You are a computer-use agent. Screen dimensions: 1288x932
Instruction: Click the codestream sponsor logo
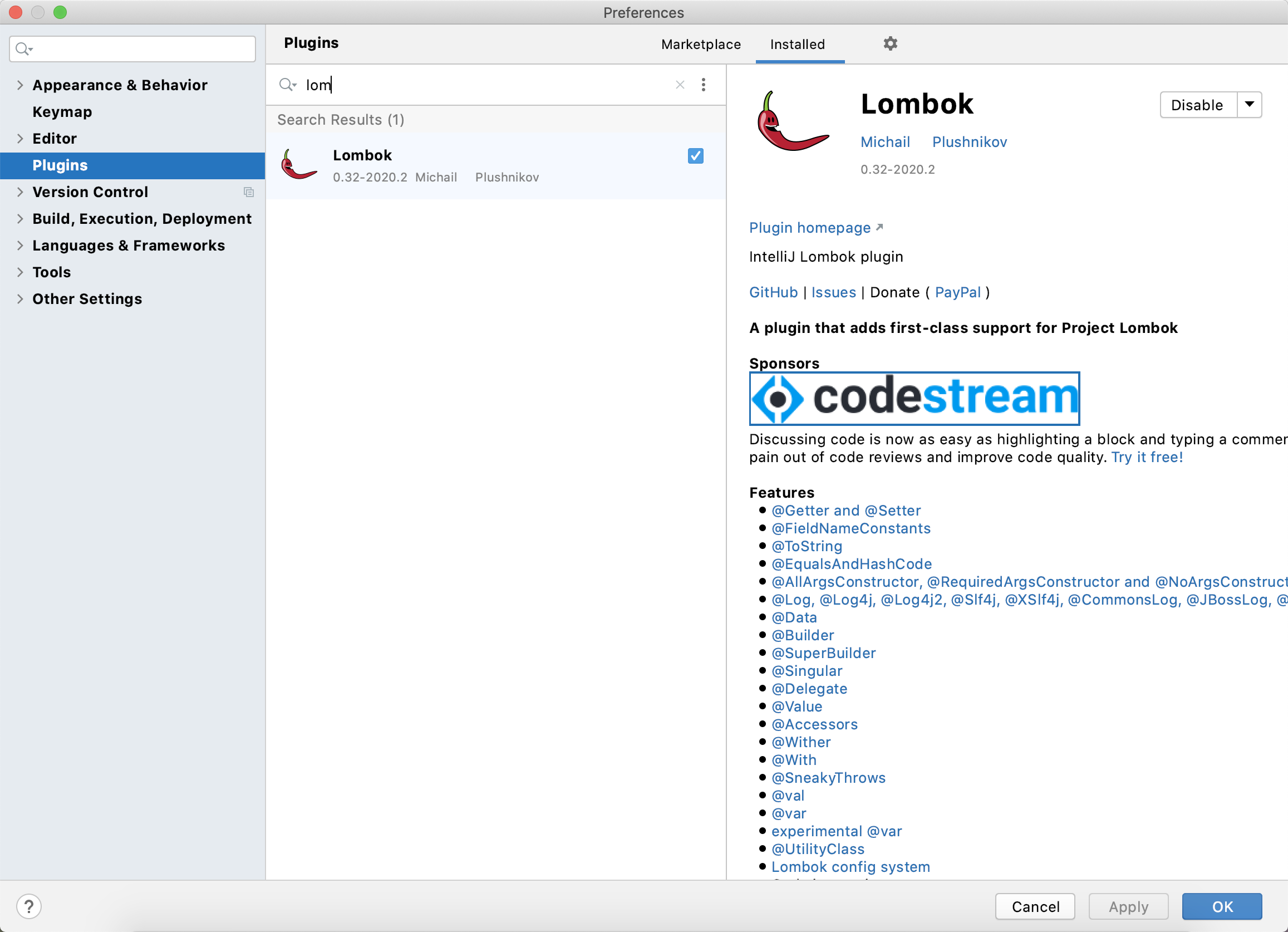point(914,398)
